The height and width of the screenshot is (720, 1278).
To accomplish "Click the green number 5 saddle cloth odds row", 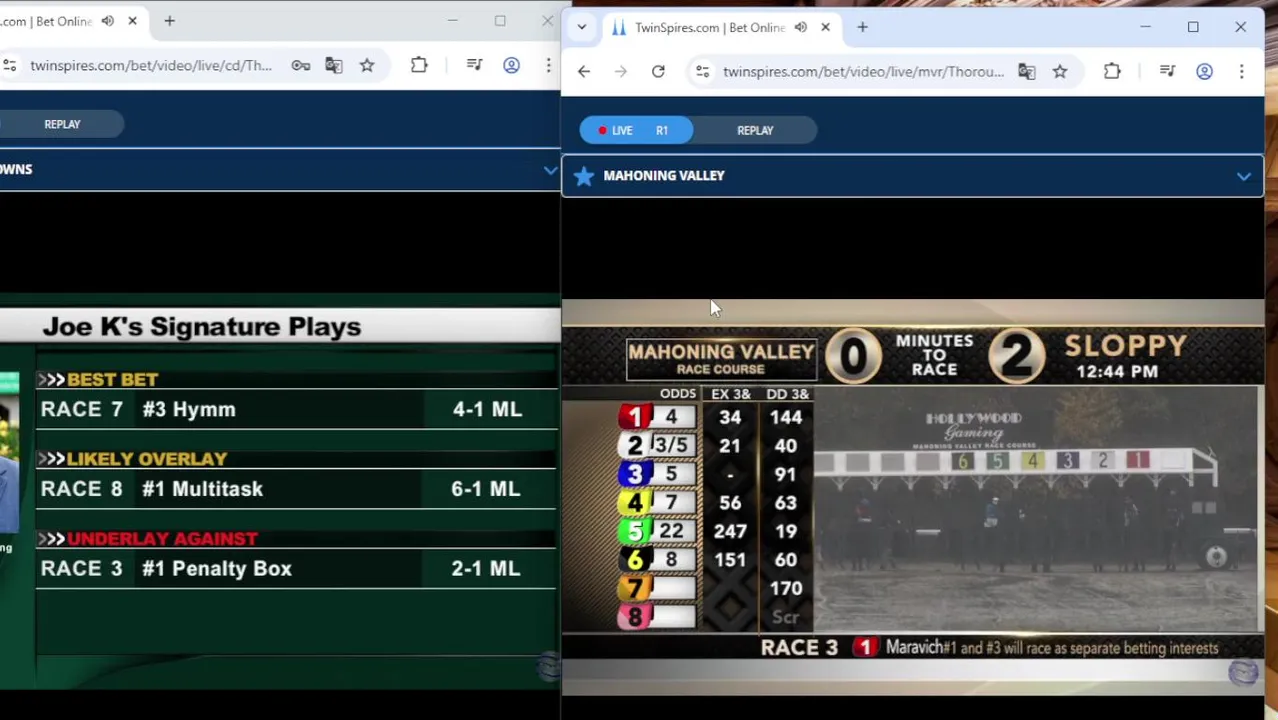I will coord(655,531).
